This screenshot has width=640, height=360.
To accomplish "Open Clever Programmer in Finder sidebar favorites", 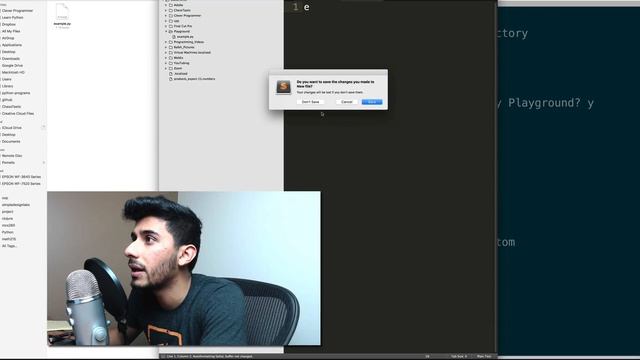I will point(17,11).
